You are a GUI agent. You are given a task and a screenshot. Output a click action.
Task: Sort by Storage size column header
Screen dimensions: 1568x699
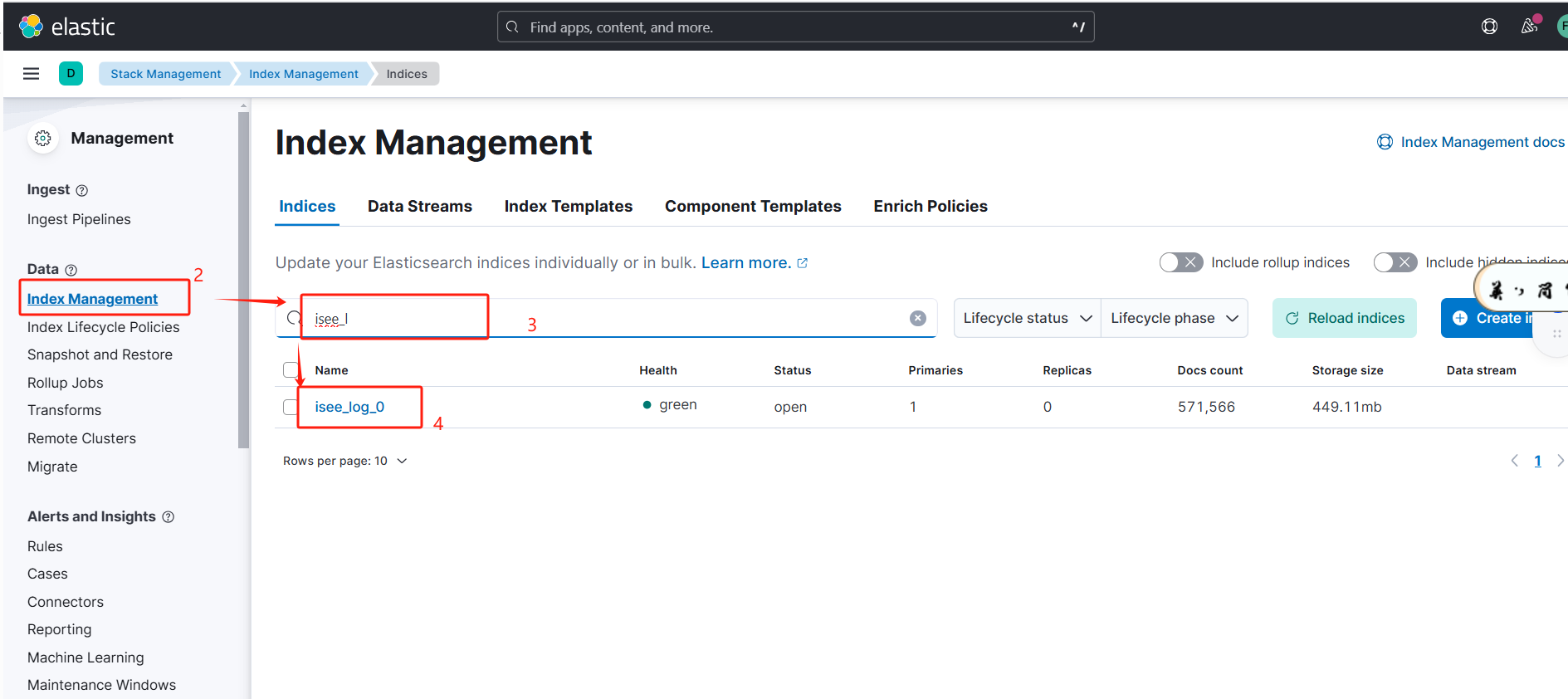pyautogui.click(x=1347, y=370)
